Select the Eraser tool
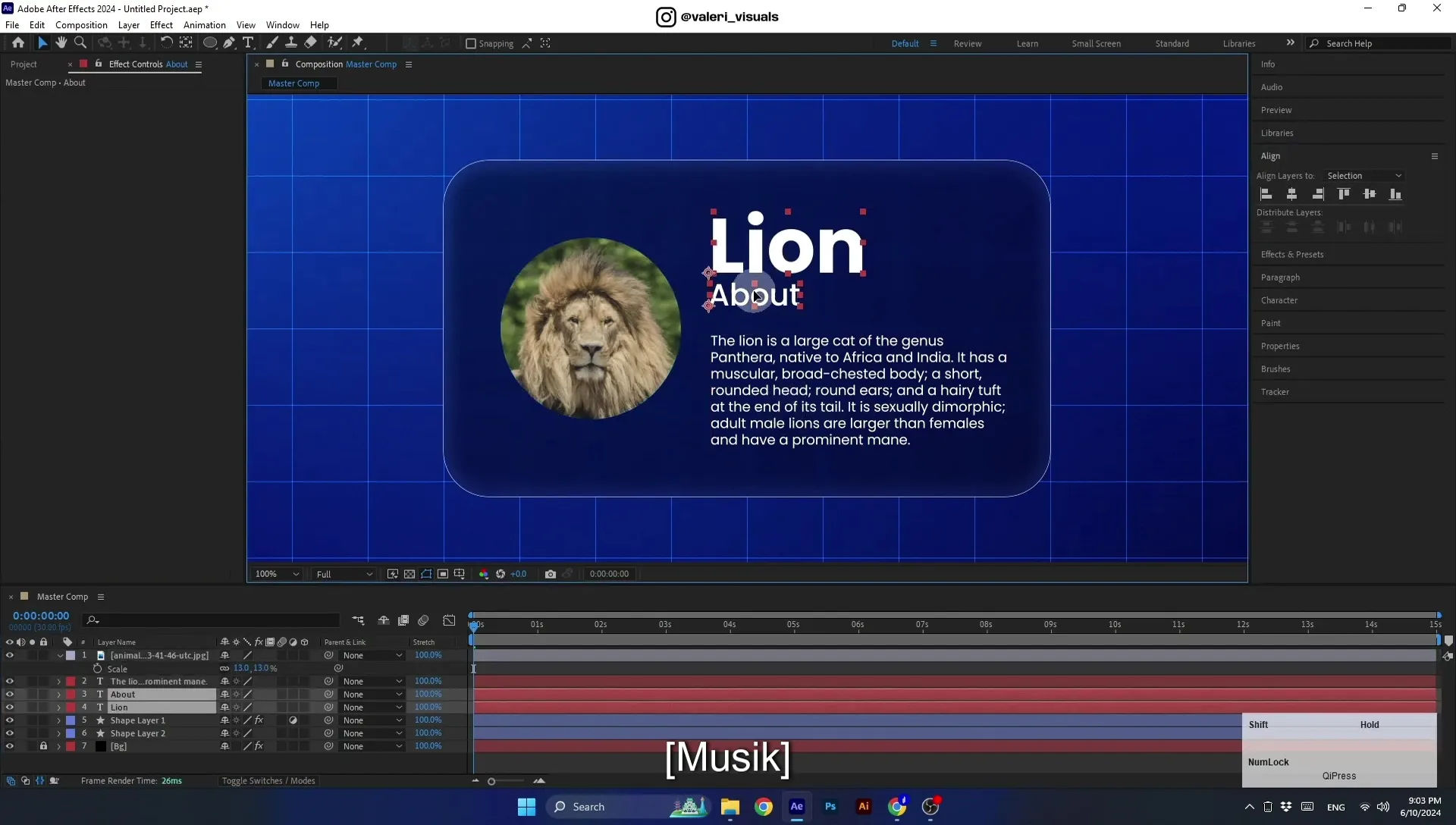Viewport: 1456px width, 825px height. (x=310, y=43)
